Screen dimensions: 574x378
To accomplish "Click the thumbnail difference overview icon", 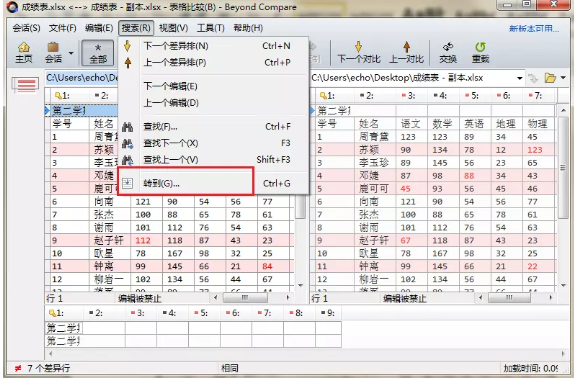I will (25, 85).
